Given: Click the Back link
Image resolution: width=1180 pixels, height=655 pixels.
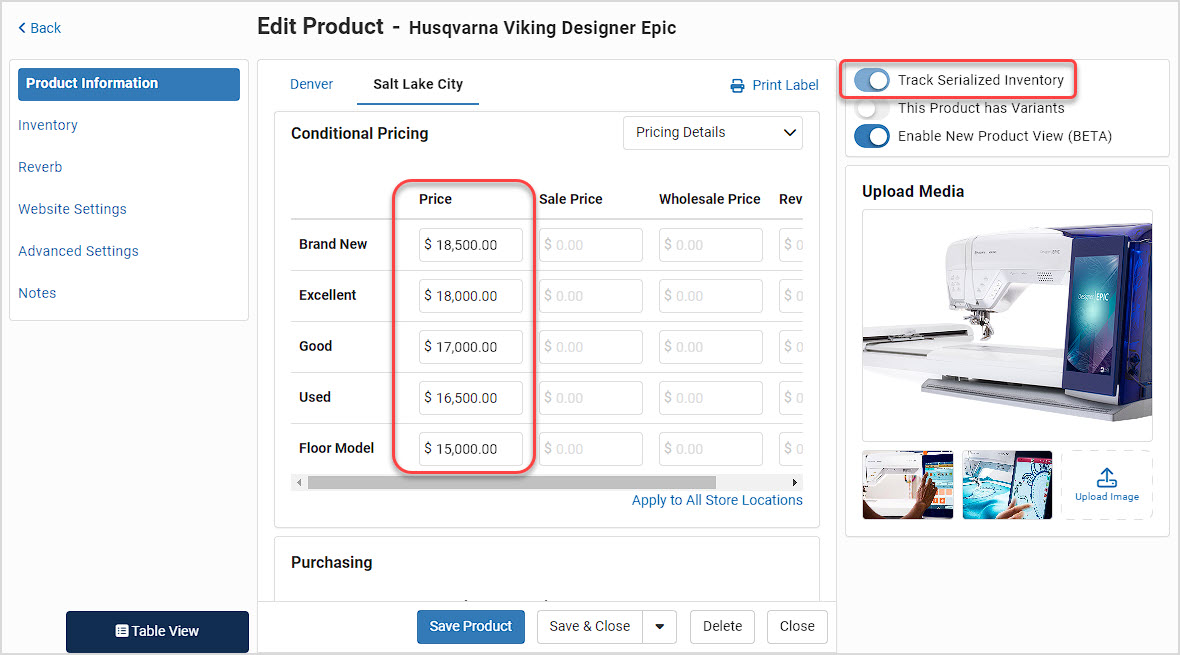Looking at the screenshot, I should pyautogui.click(x=40, y=29).
